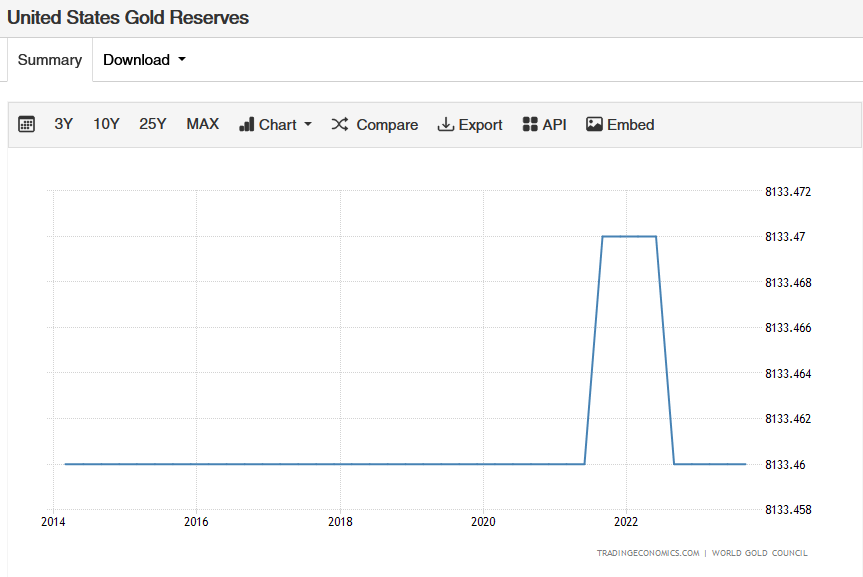
Task: Switch to the Summary tab
Action: [50, 60]
